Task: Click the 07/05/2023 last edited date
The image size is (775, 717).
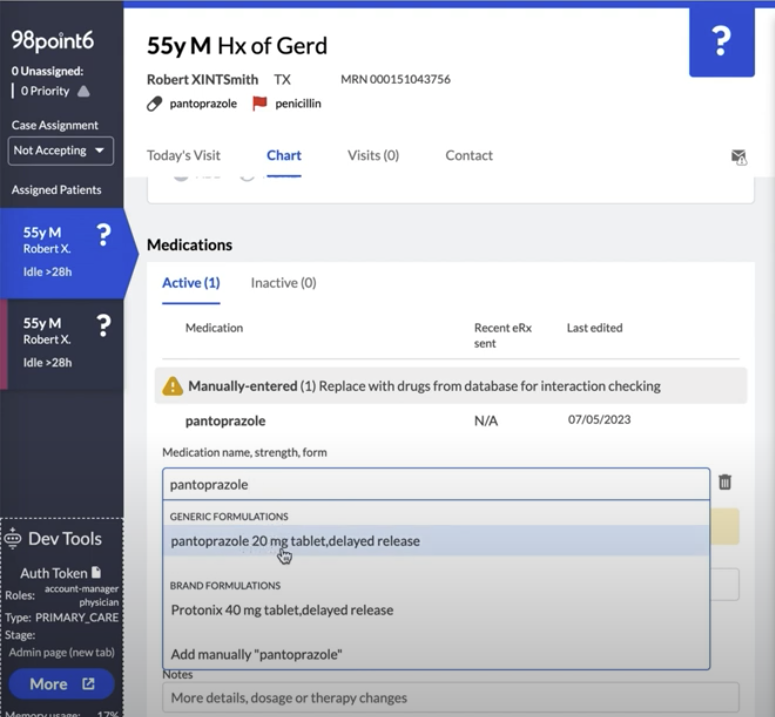Action: [599, 420]
